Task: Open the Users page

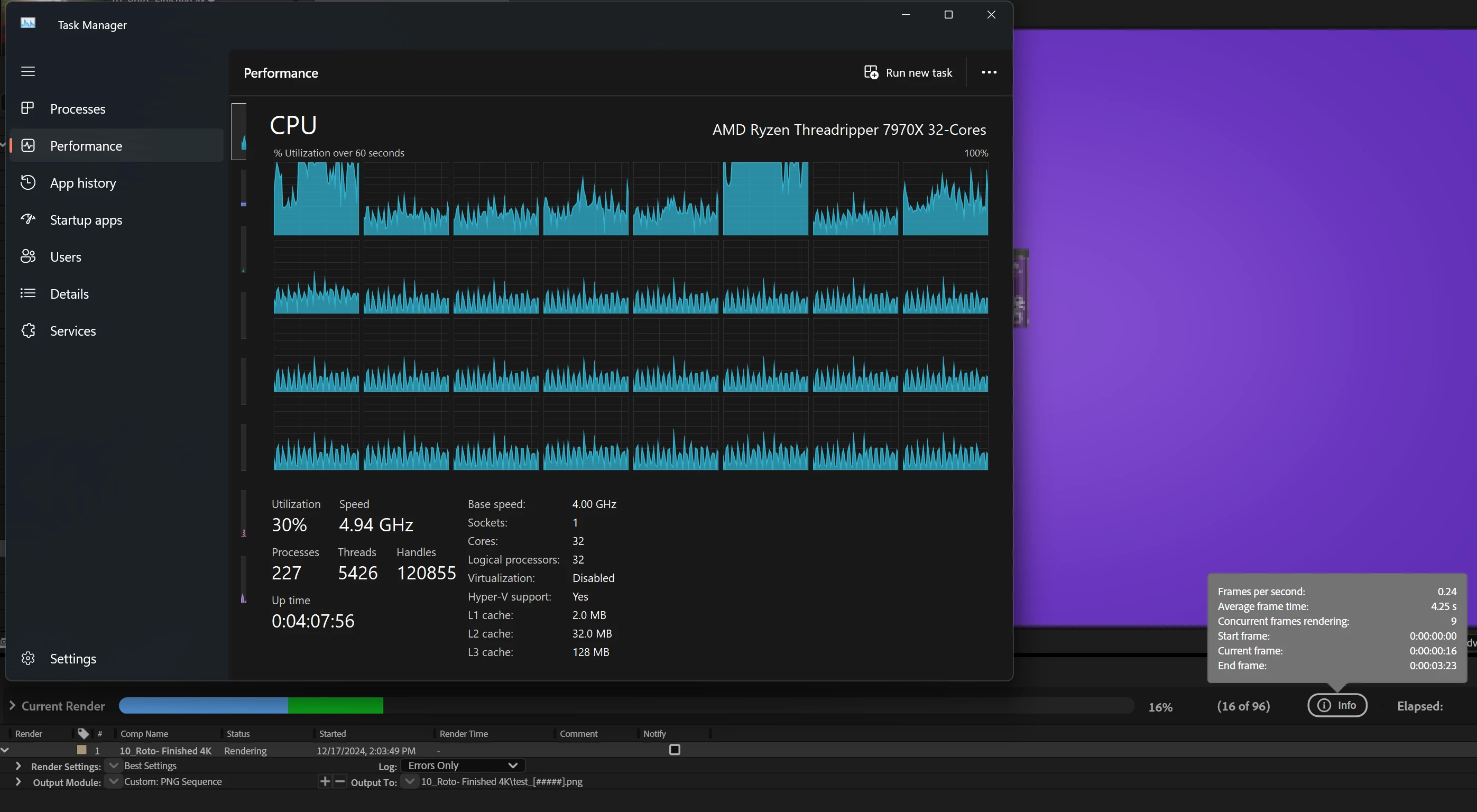Action: tap(66, 257)
